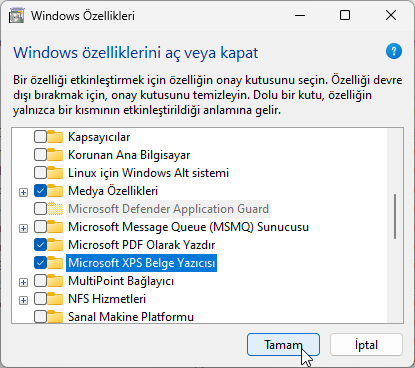This screenshot has height=368, width=415.
Task: Confirm with the Tamam button
Action: (x=283, y=345)
